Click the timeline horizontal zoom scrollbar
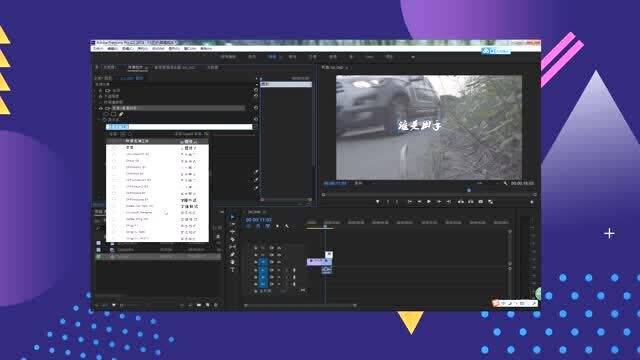This screenshot has width=640, height=360. (x=300, y=305)
